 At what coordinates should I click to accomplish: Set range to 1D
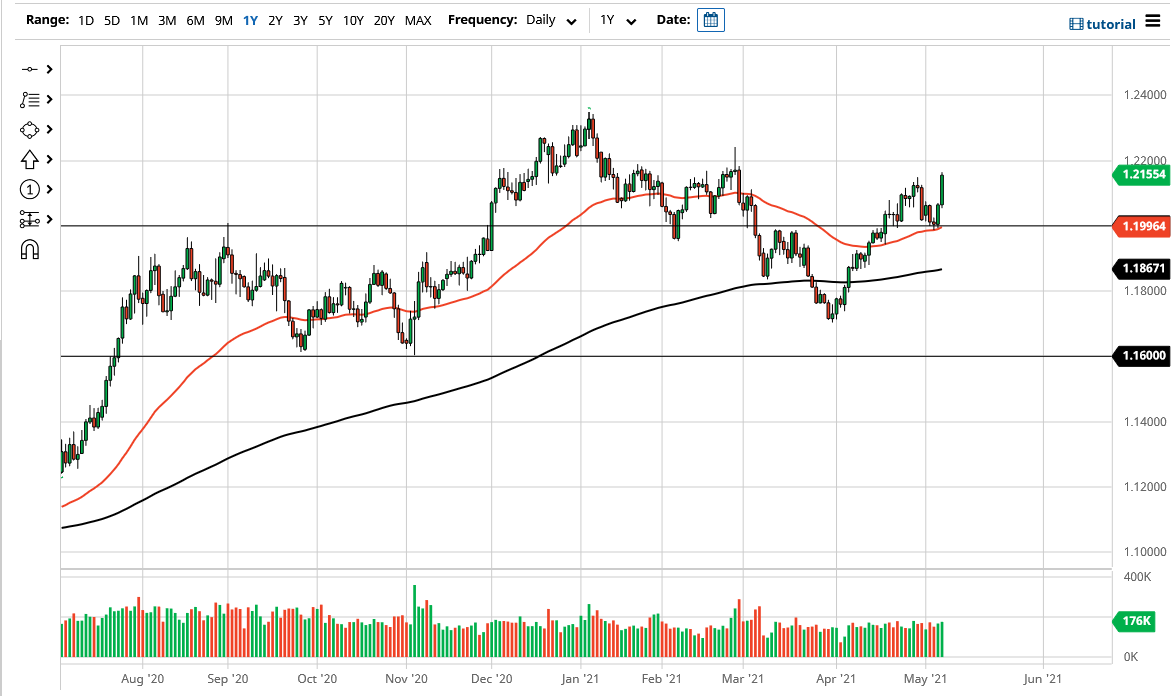tap(86, 20)
